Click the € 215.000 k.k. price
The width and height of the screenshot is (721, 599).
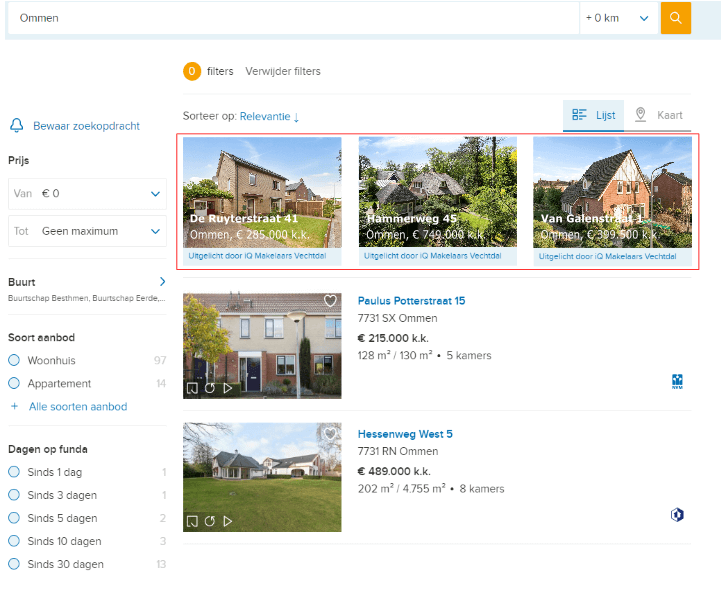click(x=393, y=338)
